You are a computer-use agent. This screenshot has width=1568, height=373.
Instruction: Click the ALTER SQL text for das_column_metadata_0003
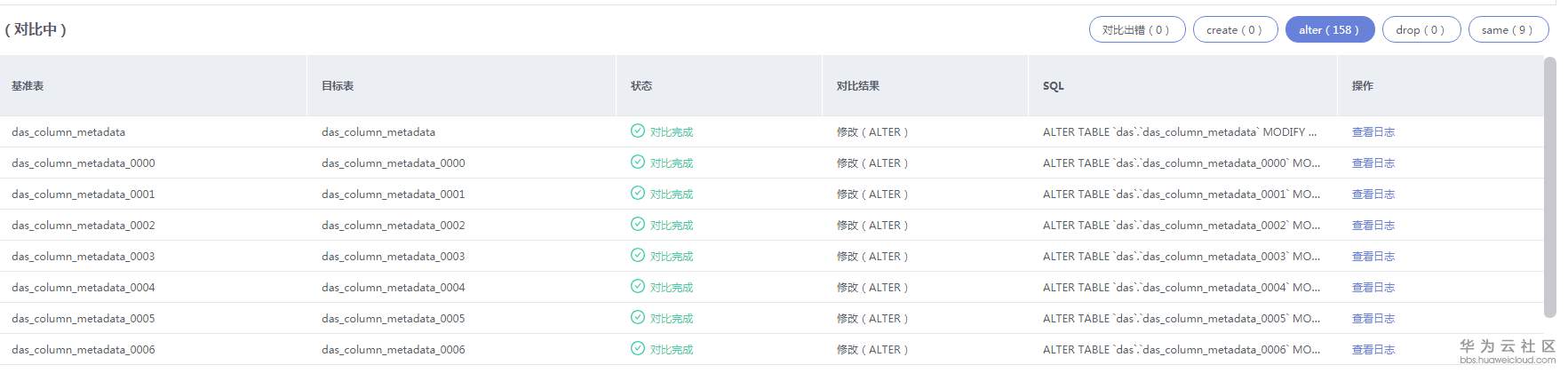coord(1181,257)
